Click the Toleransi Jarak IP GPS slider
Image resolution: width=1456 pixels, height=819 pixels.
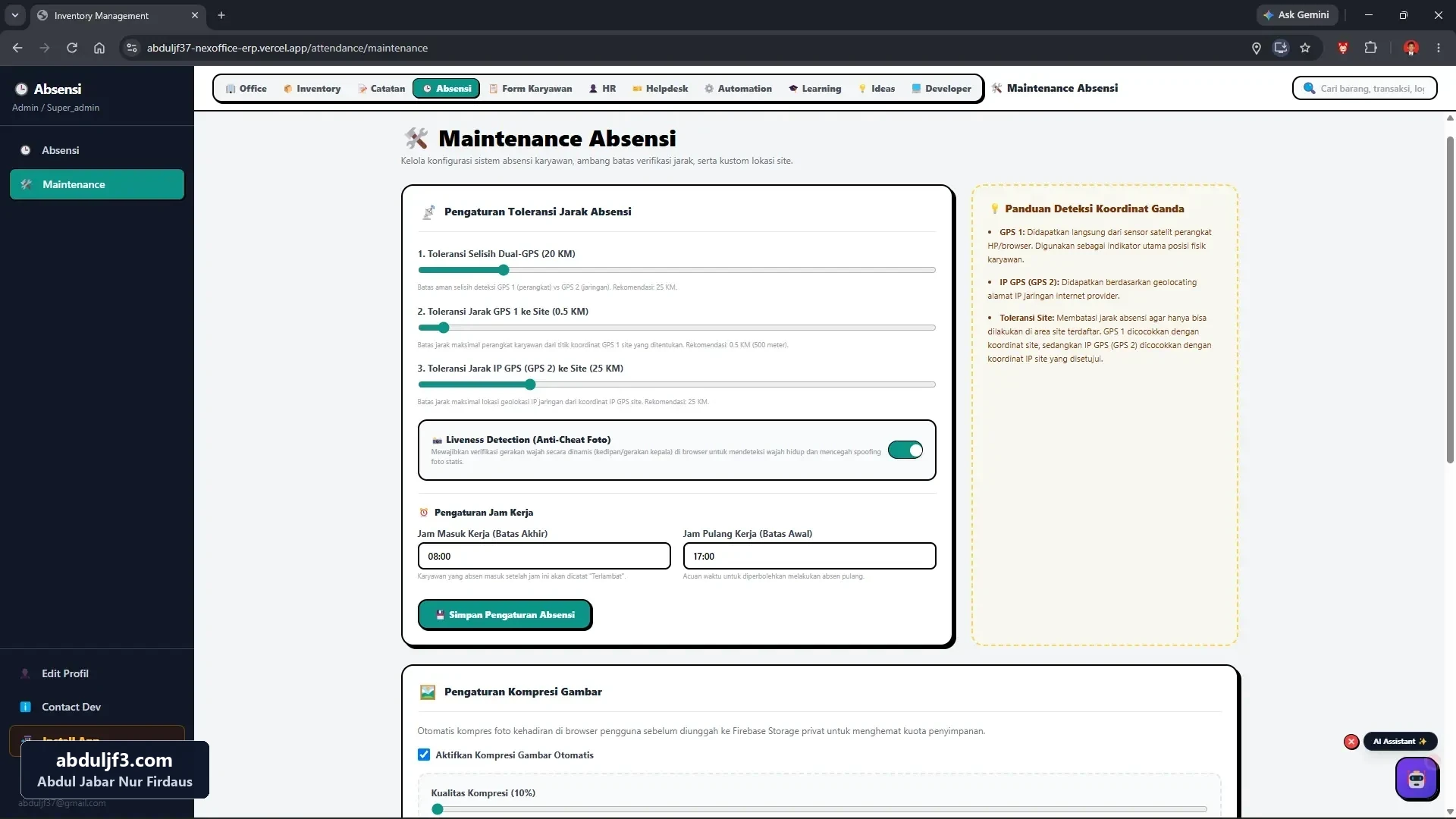(x=676, y=384)
